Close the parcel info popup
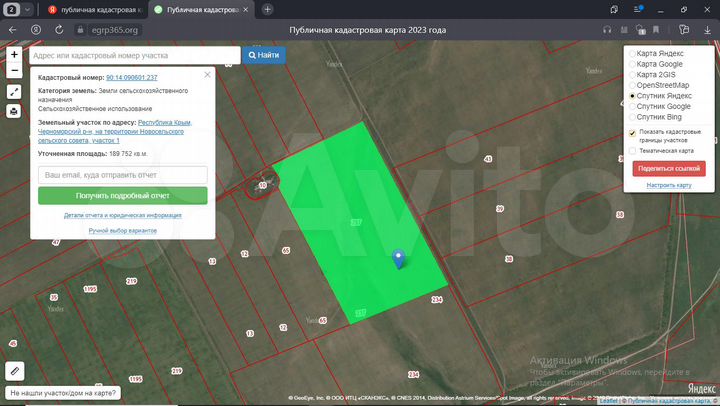The width and height of the screenshot is (720, 406). 207,73
